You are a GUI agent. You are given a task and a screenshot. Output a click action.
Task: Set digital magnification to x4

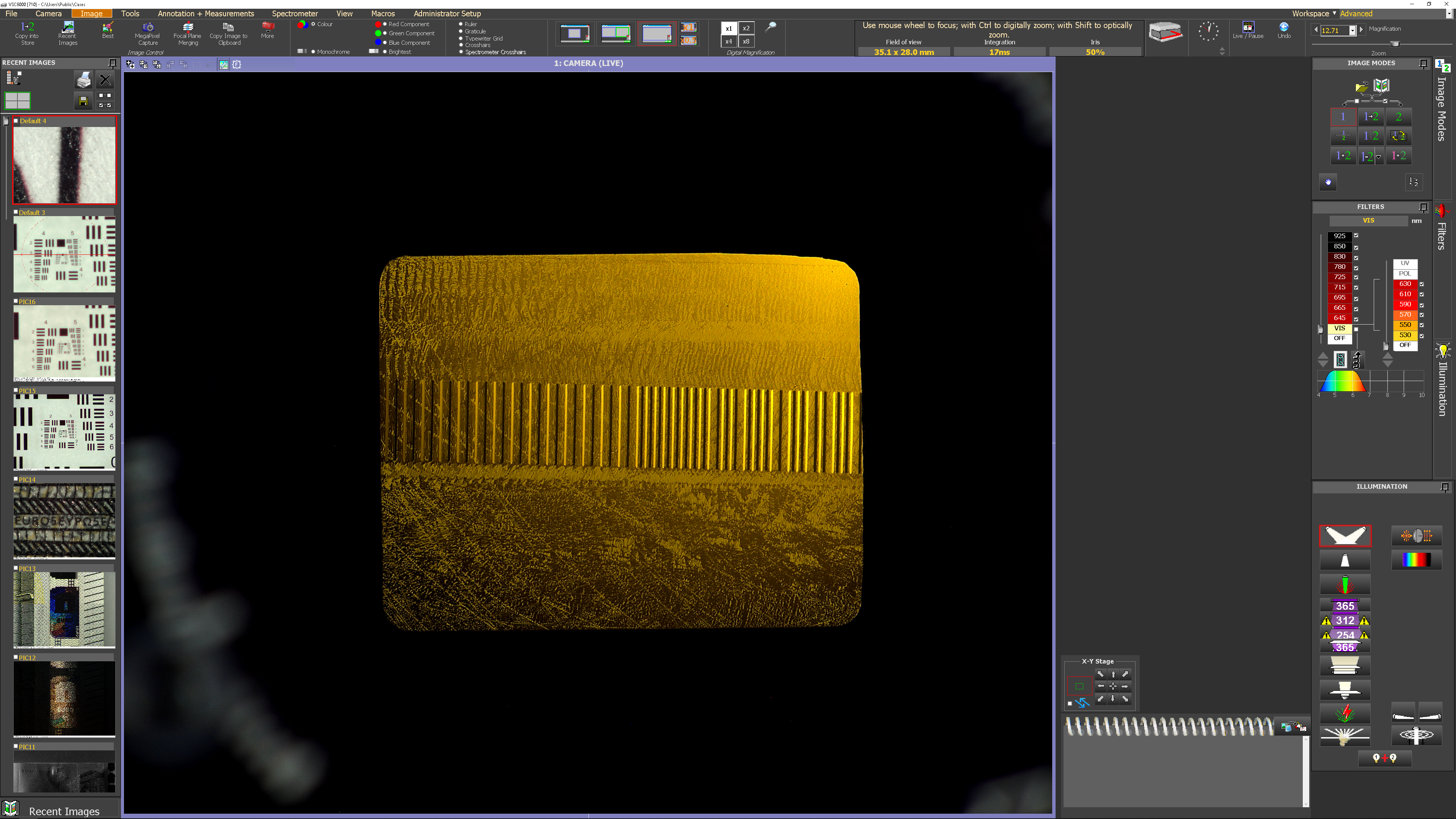tap(728, 41)
